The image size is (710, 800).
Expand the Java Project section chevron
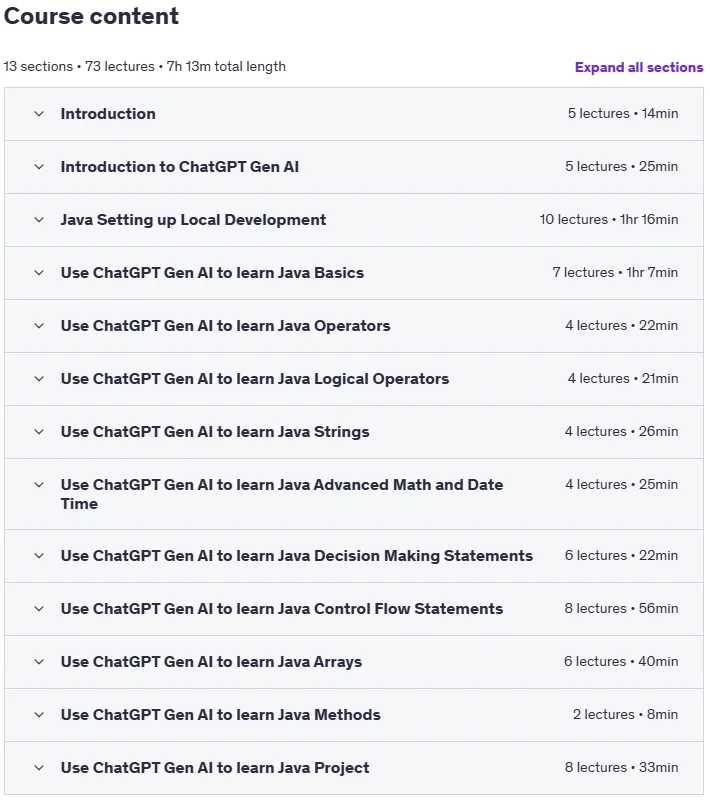pos(39,768)
